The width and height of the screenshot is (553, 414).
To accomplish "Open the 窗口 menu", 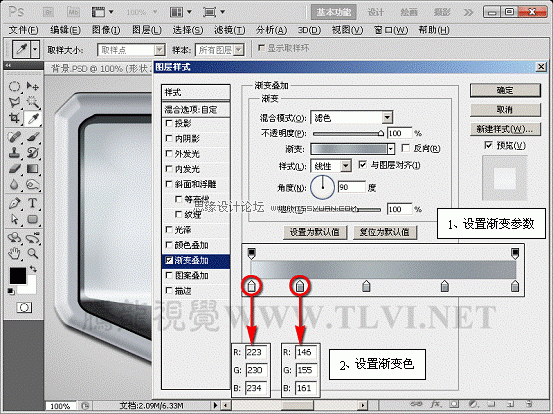I will 391,30.
